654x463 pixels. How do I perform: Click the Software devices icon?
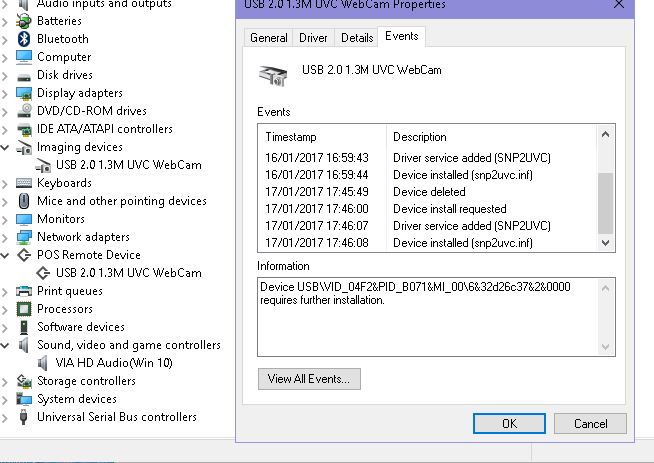[x=24, y=327]
